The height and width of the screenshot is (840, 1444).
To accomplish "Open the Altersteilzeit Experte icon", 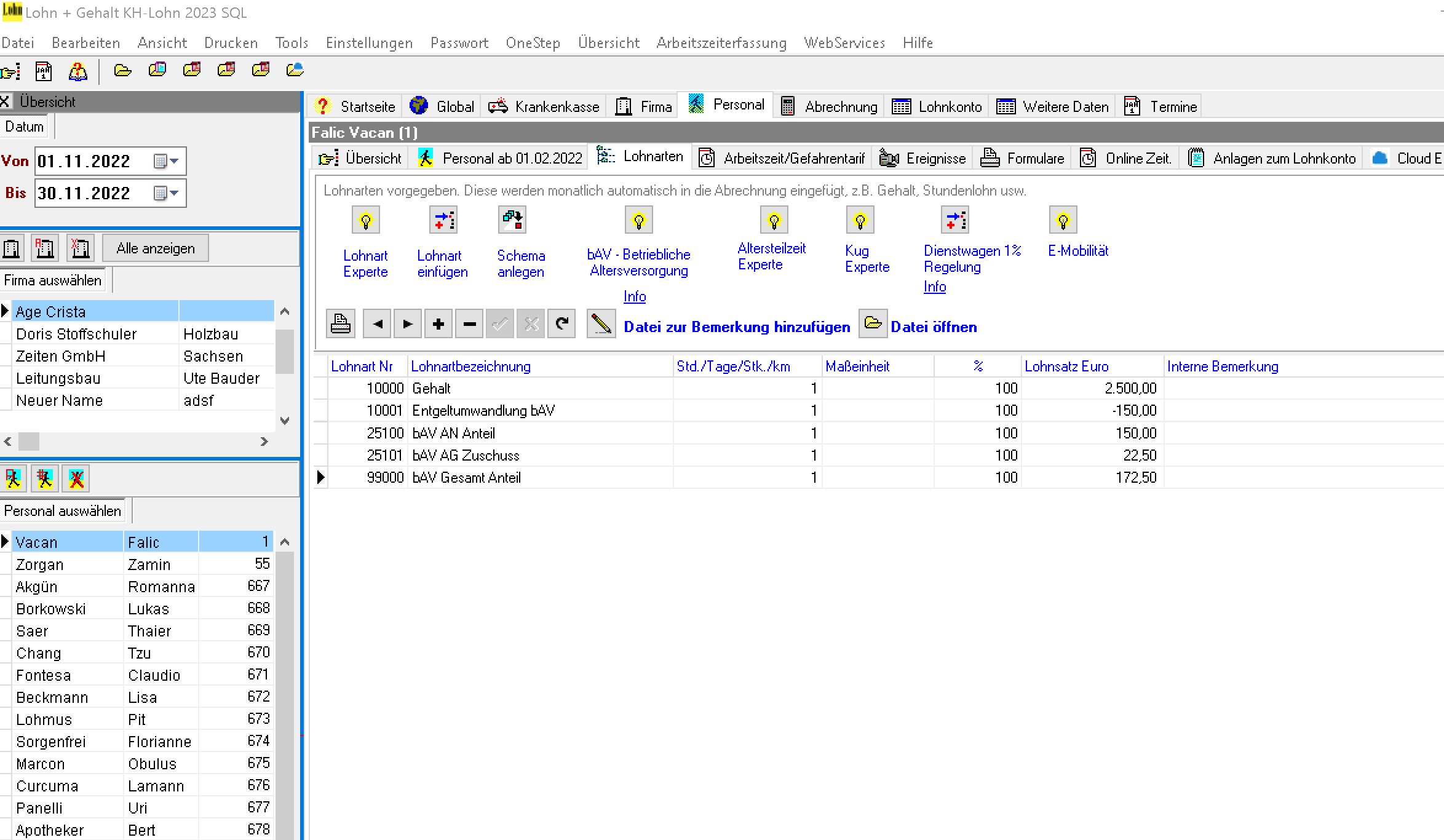I will click(x=774, y=220).
